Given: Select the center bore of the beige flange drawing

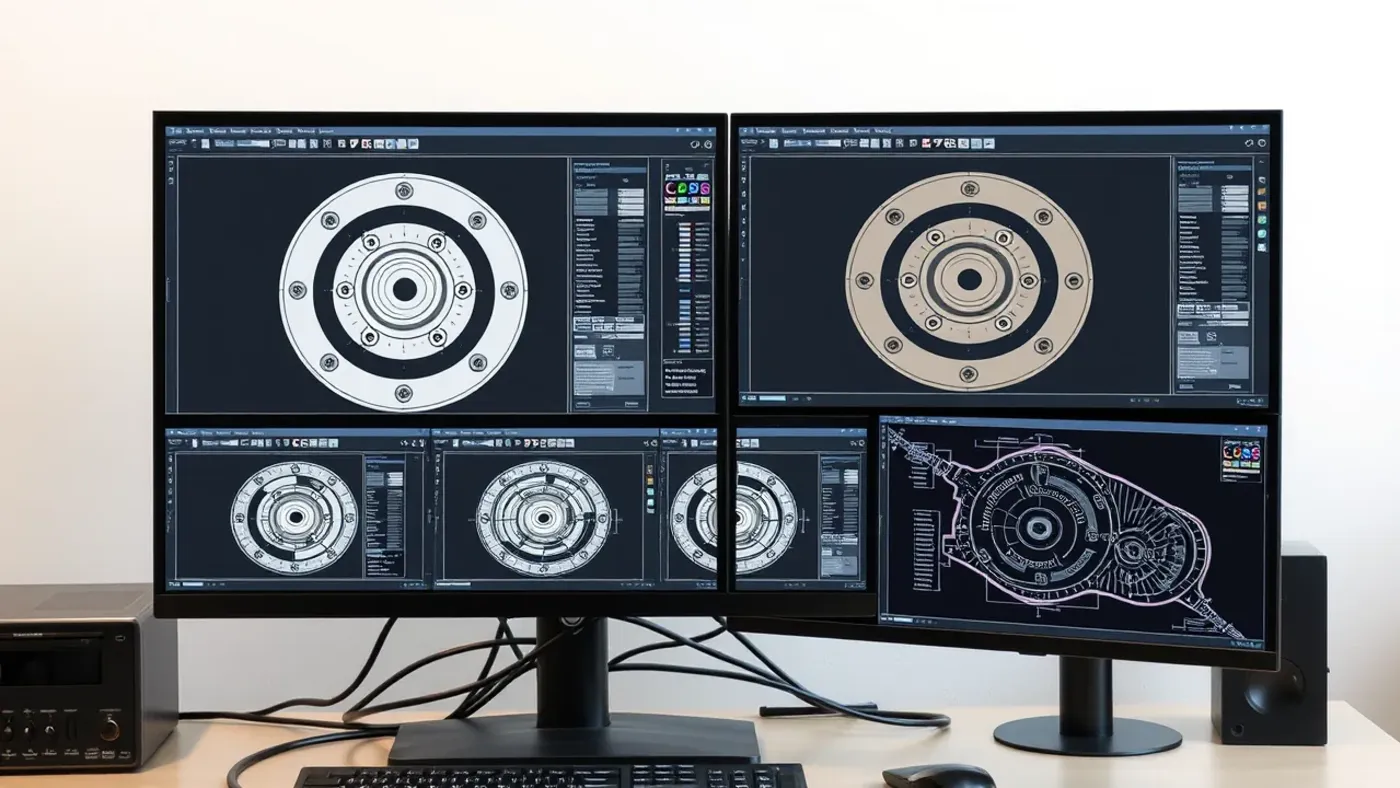Looking at the screenshot, I should tap(969, 280).
